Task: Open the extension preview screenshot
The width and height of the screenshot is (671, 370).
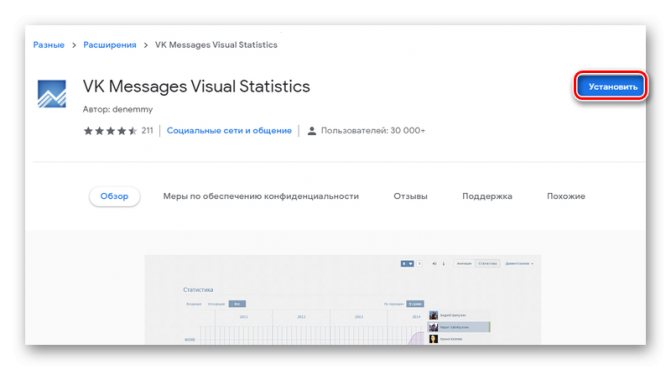Action: point(342,300)
